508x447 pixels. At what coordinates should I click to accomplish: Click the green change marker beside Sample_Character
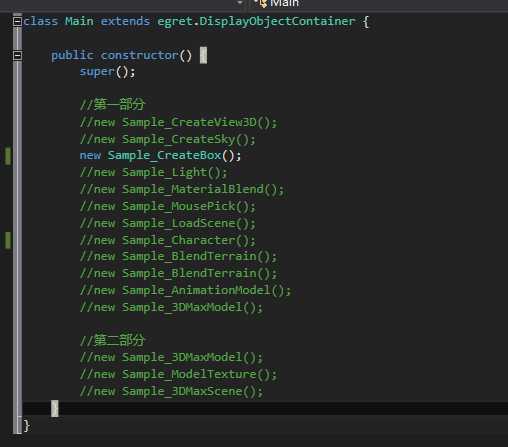coord(8,240)
